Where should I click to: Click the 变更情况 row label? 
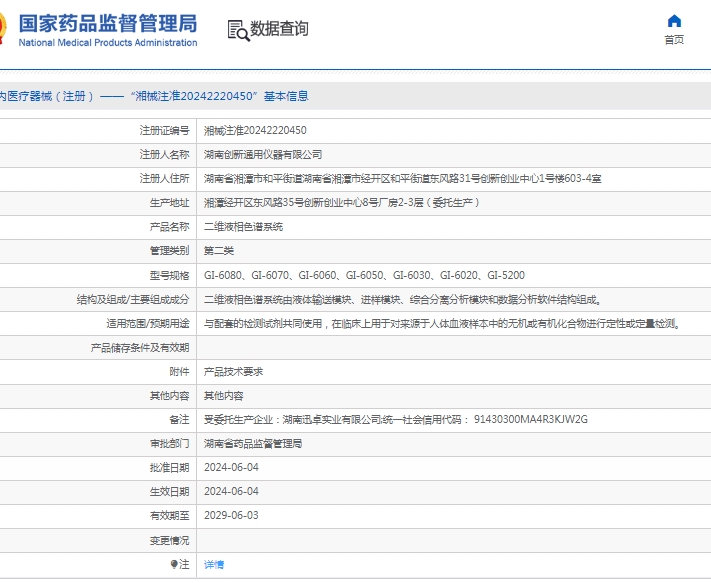pos(169,540)
